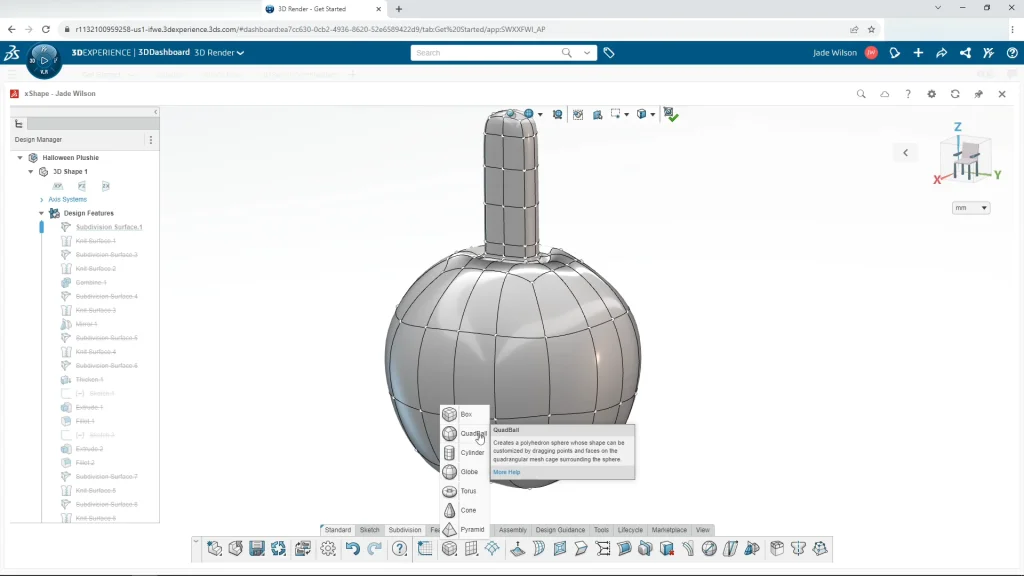Click the Redo arrow in the toolbar

pyautogui.click(x=375, y=548)
